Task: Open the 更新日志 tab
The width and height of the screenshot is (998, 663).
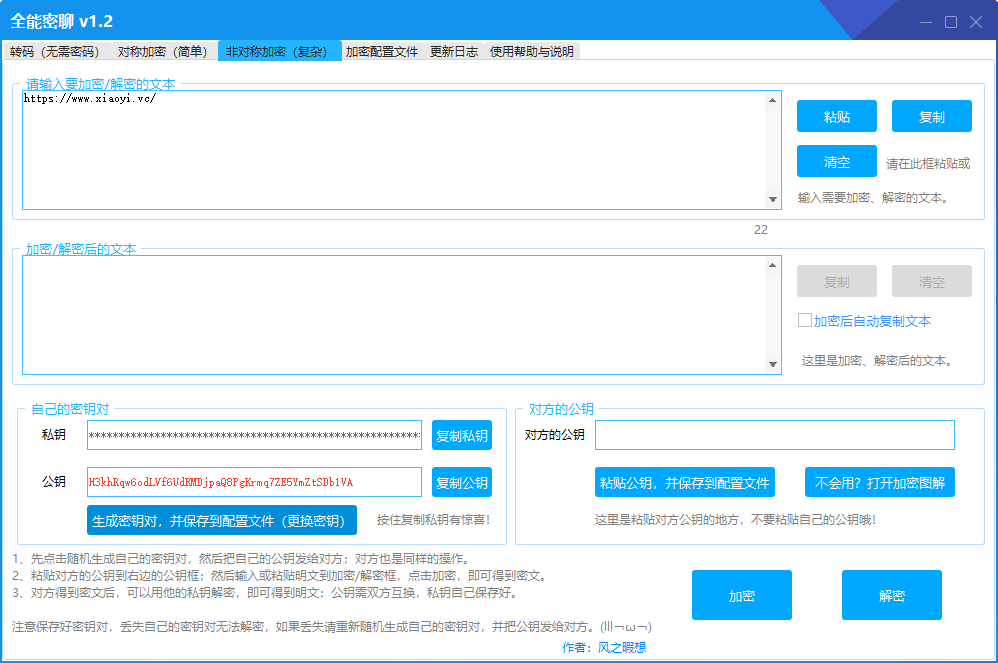Action: tap(454, 51)
